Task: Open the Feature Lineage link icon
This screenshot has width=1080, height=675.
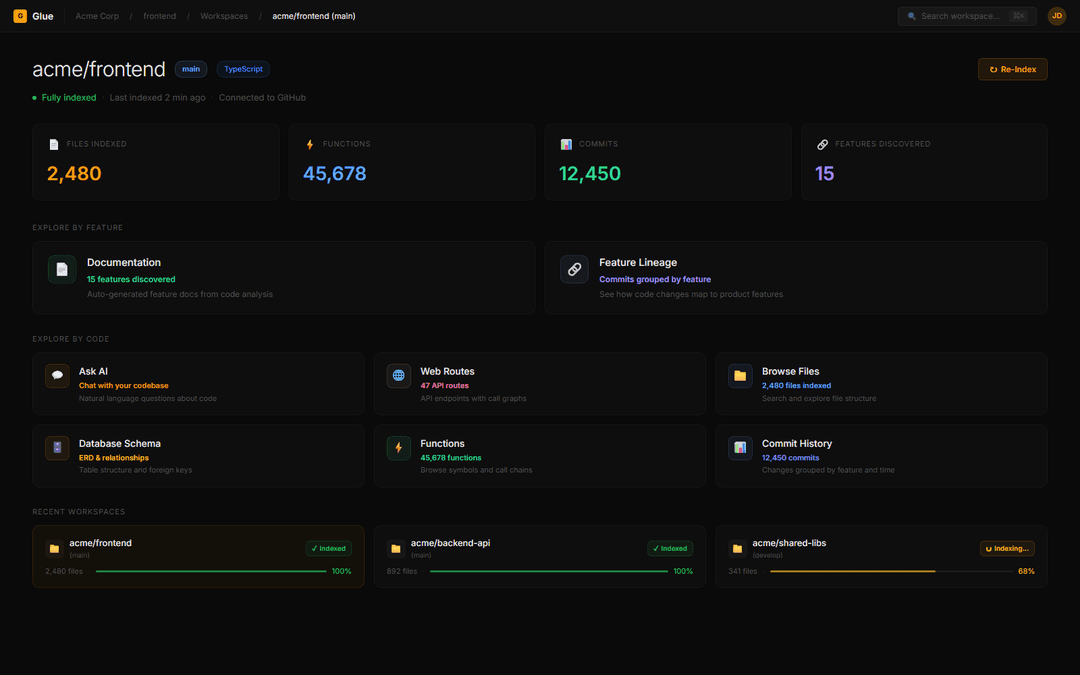Action: pos(574,269)
